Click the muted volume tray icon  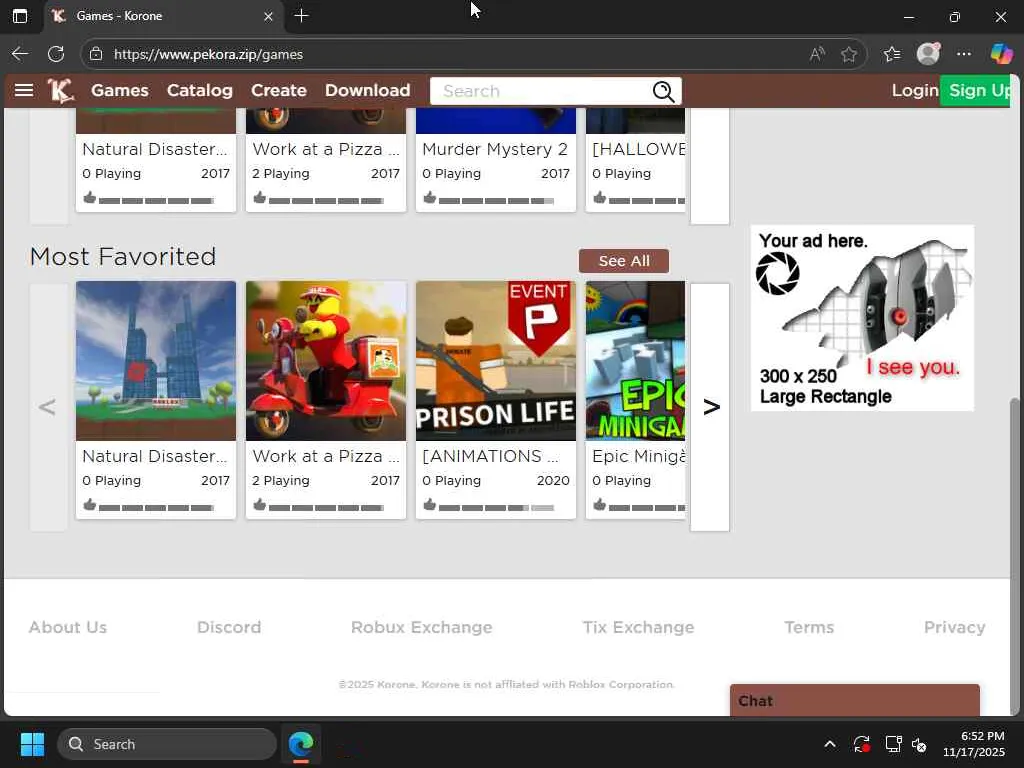pos(919,744)
